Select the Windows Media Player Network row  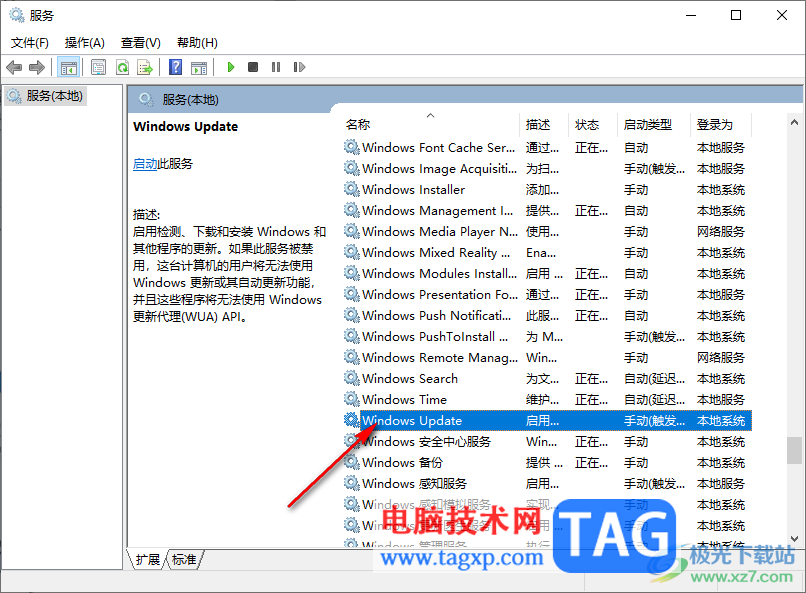(x=547, y=232)
